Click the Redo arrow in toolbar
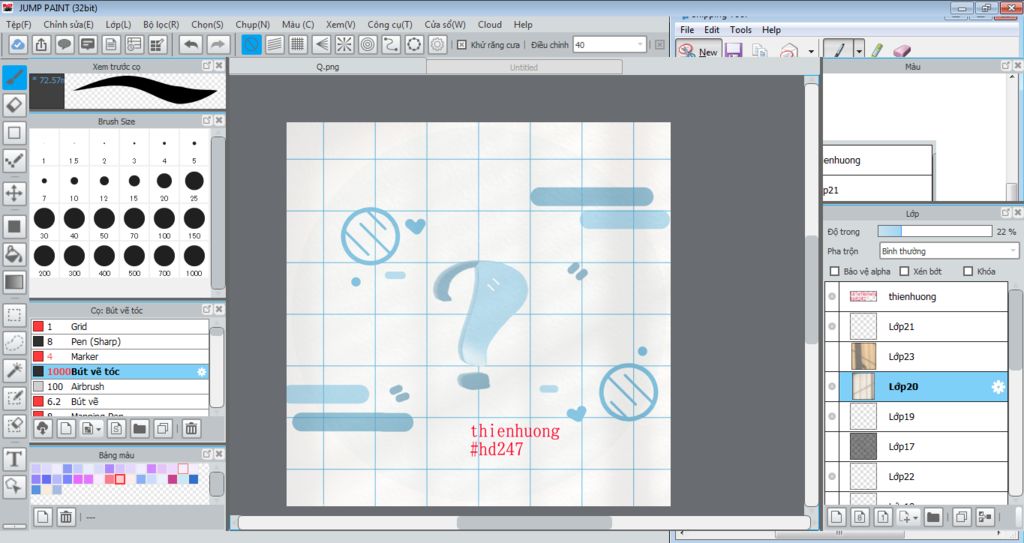The width and height of the screenshot is (1024, 543). point(218,44)
